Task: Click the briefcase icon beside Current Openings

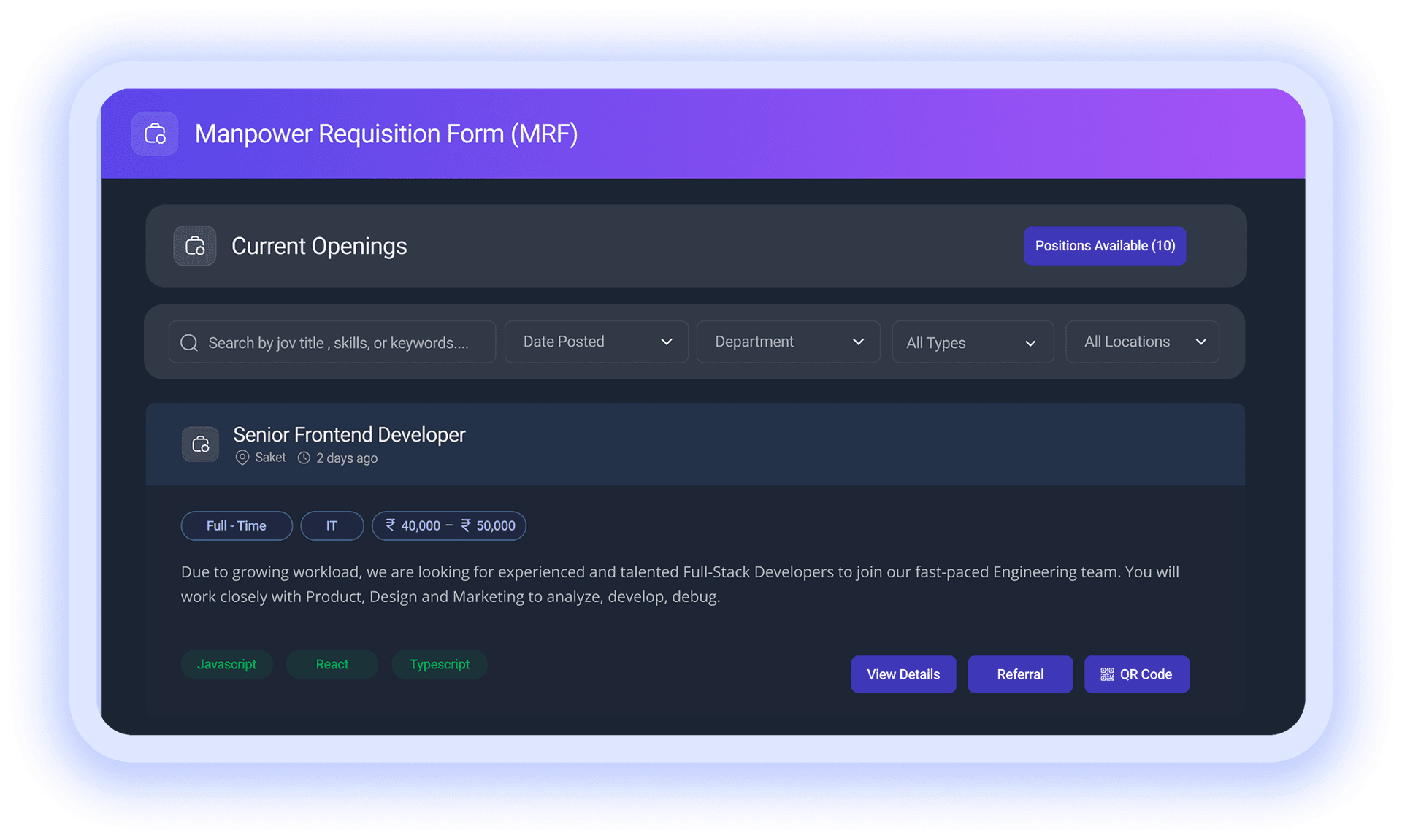Action: coord(195,246)
